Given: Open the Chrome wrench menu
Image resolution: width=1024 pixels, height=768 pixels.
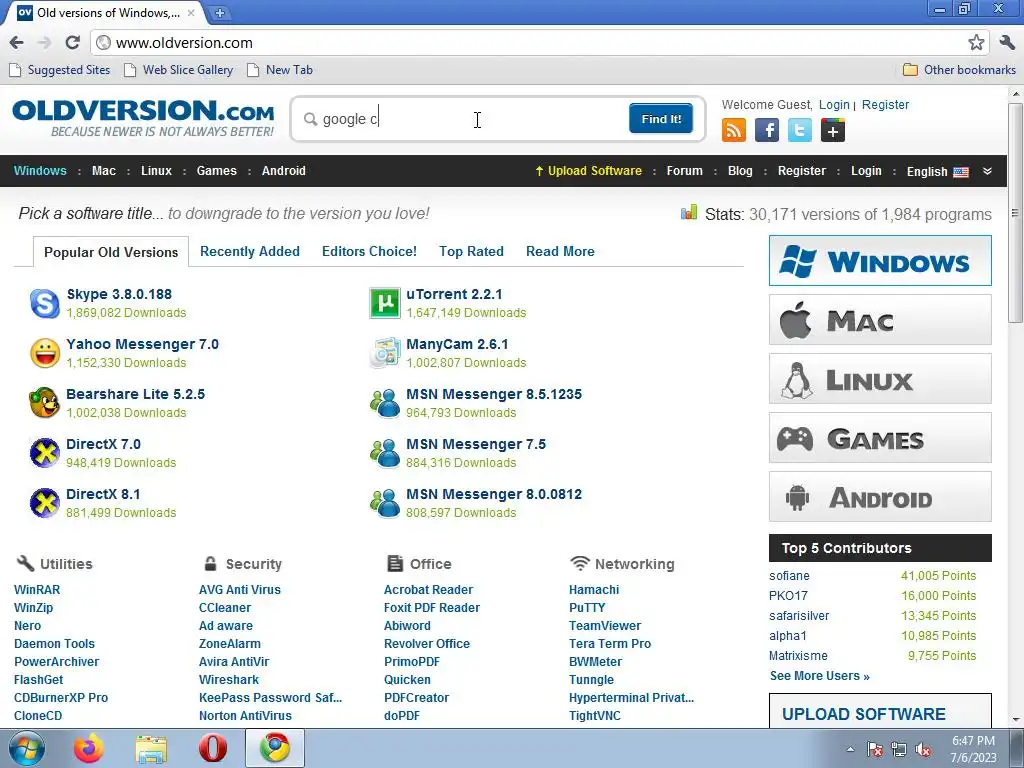Looking at the screenshot, I should pyautogui.click(x=1007, y=43).
